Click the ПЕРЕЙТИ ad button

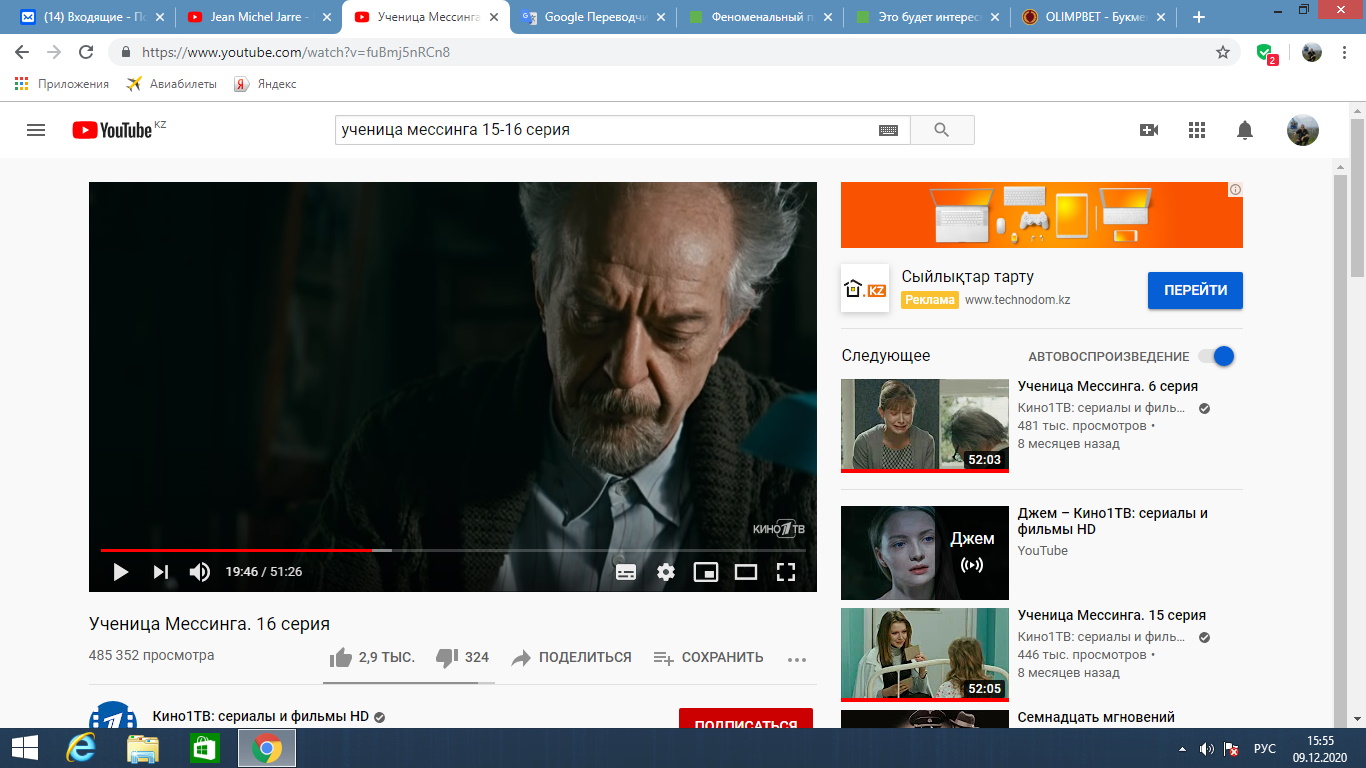pyautogui.click(x=1195, y=290)
